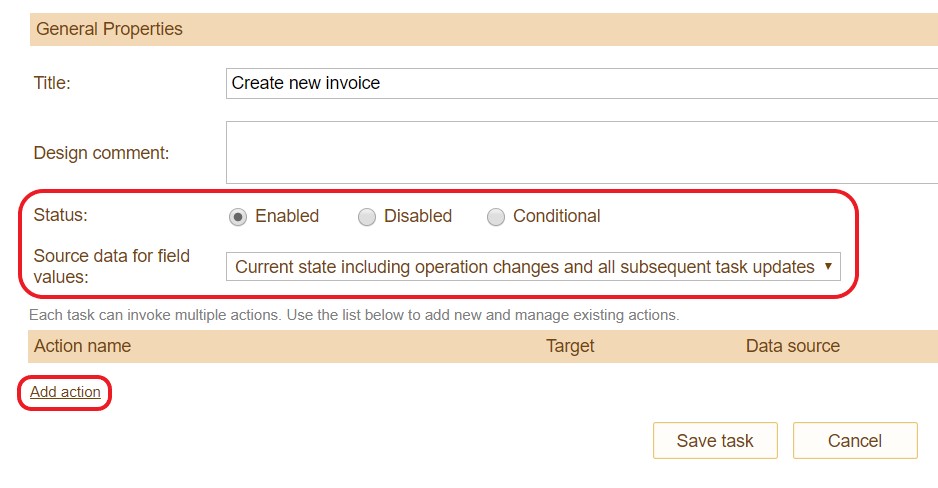
Task: Click the arrow on the source data combo box
Action: pos(828,267)
